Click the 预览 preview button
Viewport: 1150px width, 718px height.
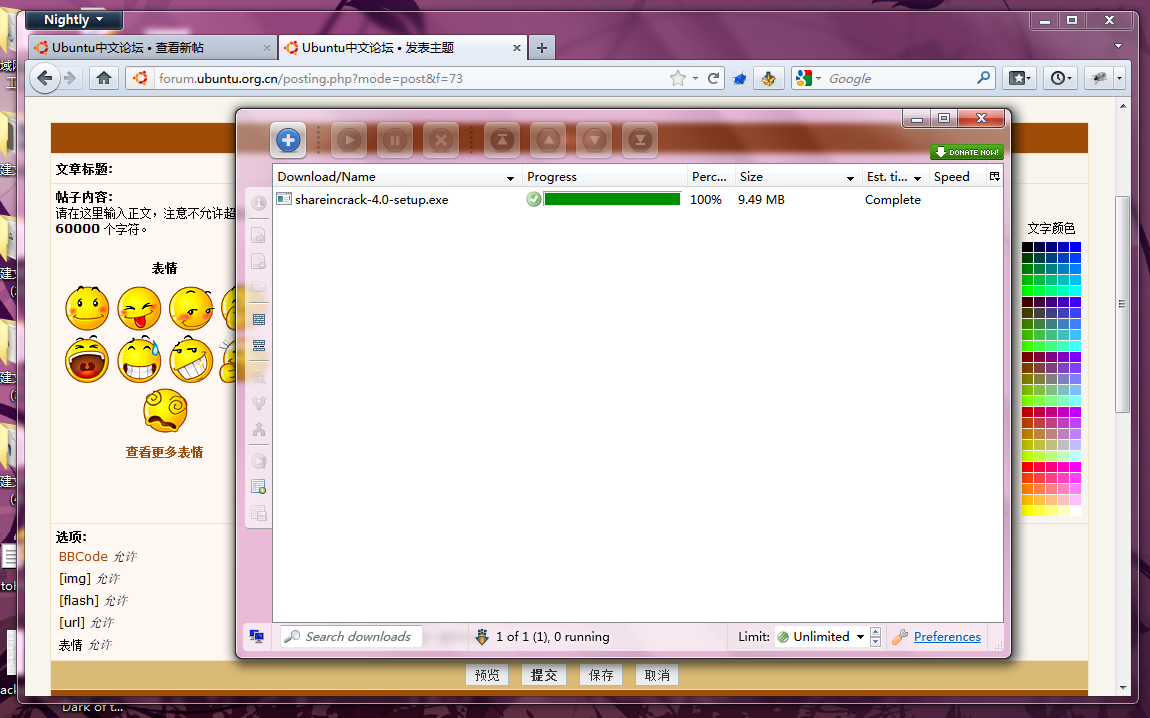click(487, 675)
